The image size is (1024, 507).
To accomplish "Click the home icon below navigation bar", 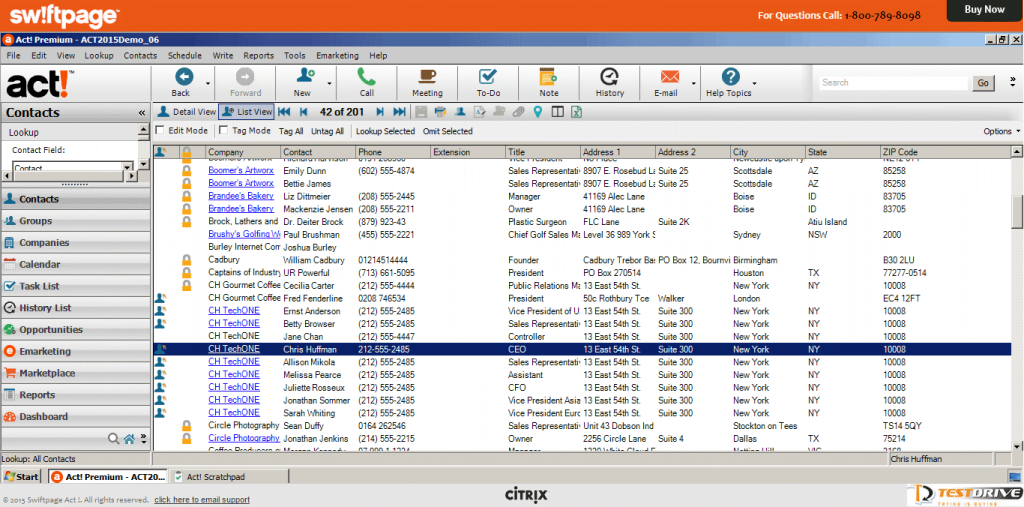I will coord(129,438).
